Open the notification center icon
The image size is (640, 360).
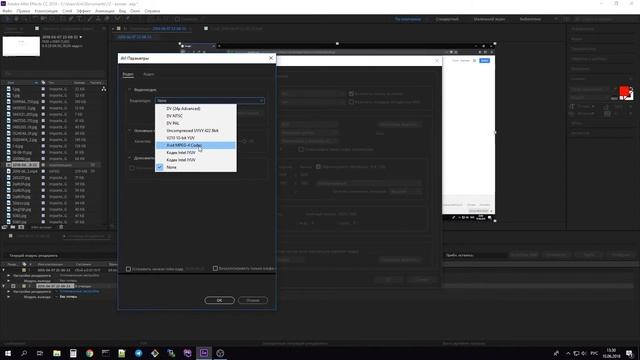click(x=629, y=353)
